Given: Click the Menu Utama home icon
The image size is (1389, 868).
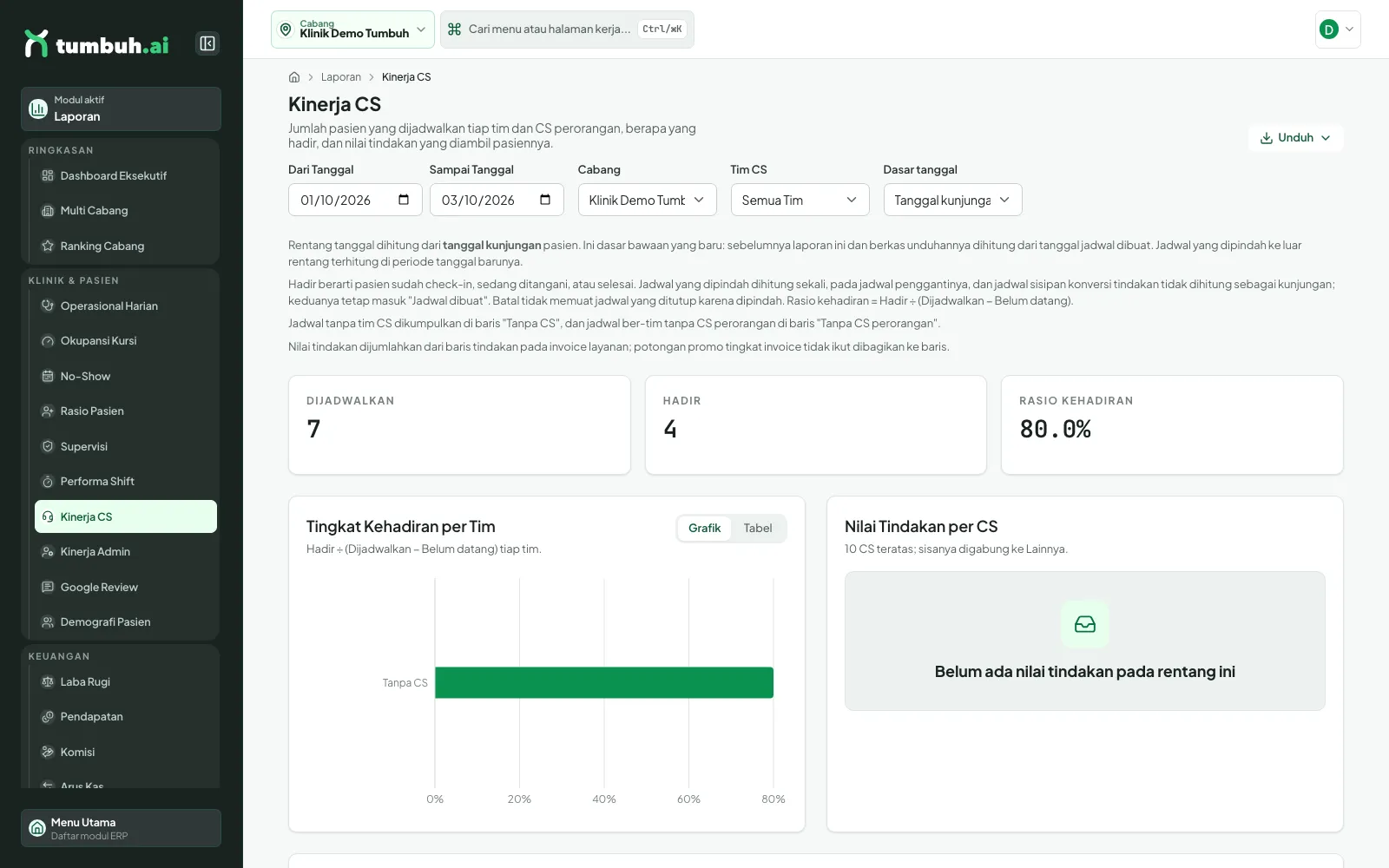Looking at the screenshot, I should pyautogui.click(x=37, y=828).
